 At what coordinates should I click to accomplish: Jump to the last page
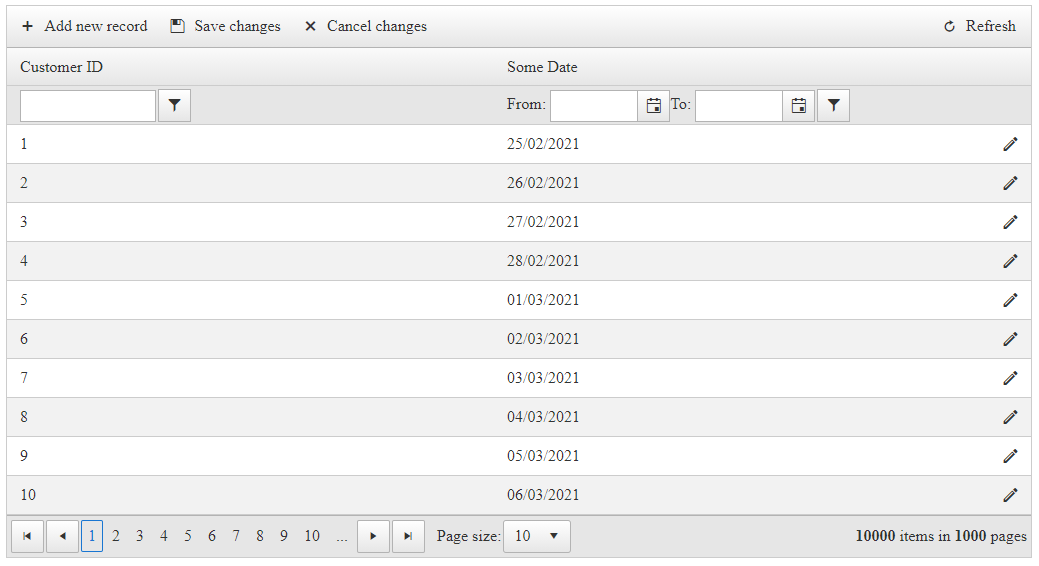click(x=408, y=537)
